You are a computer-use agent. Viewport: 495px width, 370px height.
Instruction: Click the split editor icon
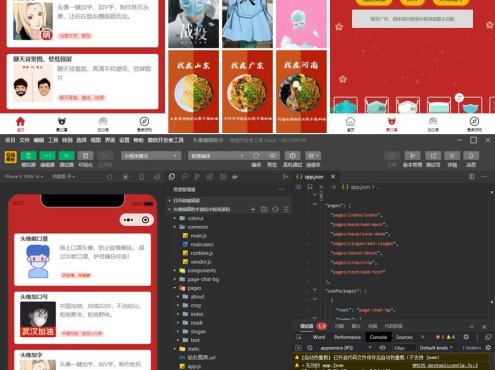click(471, 177)
